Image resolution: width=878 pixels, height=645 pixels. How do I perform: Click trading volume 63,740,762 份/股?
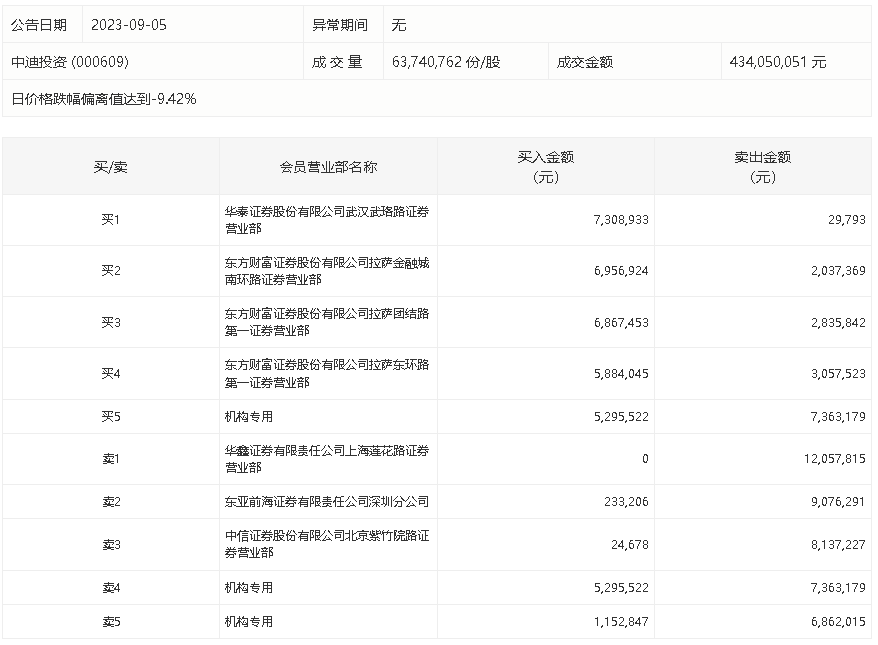446,62
